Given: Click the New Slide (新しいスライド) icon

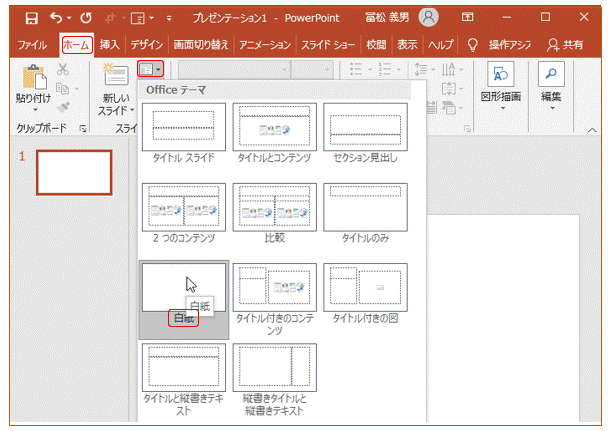Looking at the screenshot, I should (116, 77).
